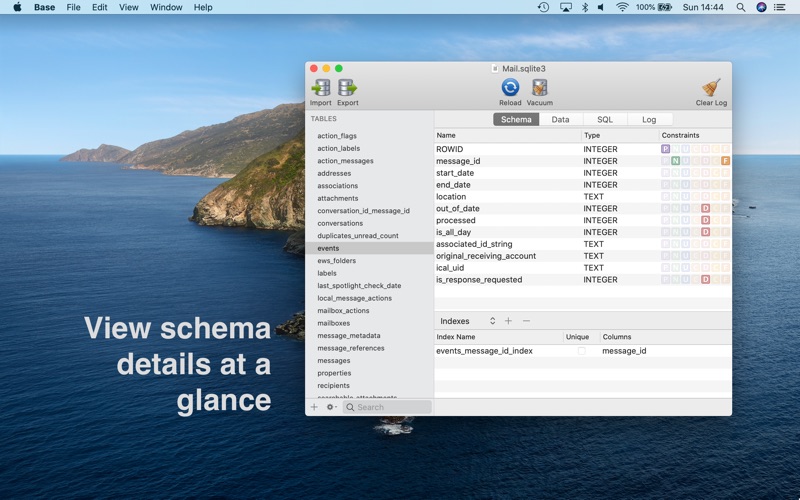Toggle Unique checkbox for events_message_id_index
Screen dimensions: 800x500
coord(582,351)
